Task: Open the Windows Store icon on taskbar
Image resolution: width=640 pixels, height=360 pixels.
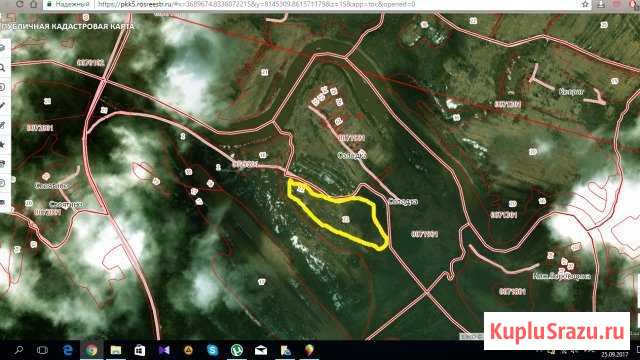Action: pyautogui.click(x=140, y=350)
